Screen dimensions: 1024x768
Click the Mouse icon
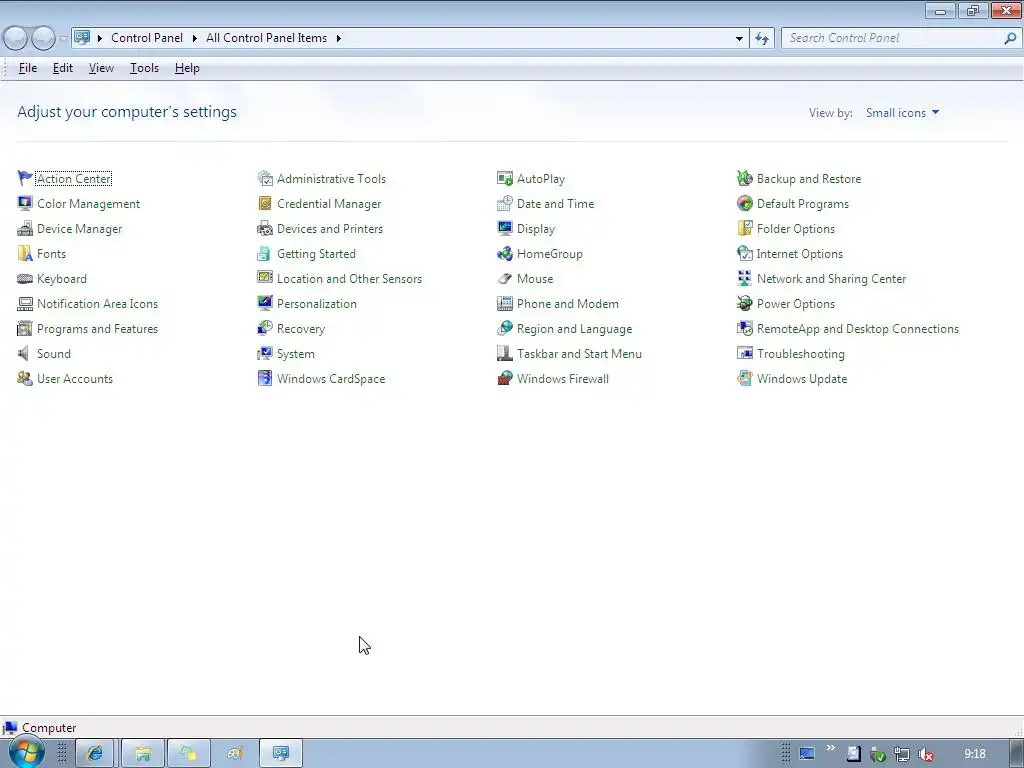[505, 279]
